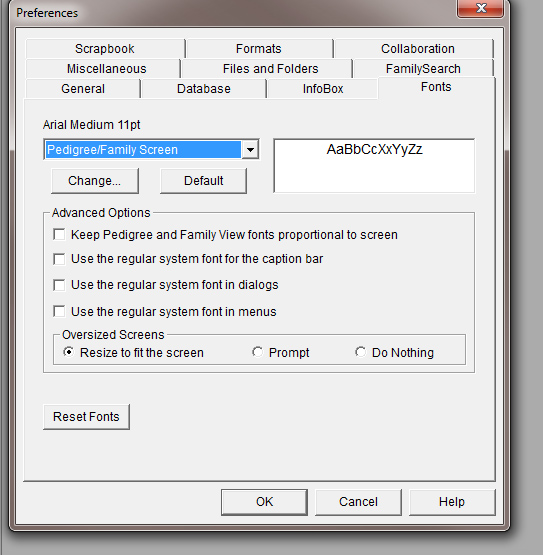Click the Arial Medium 11pt label

pyautogui.click(x=92, y=125)
